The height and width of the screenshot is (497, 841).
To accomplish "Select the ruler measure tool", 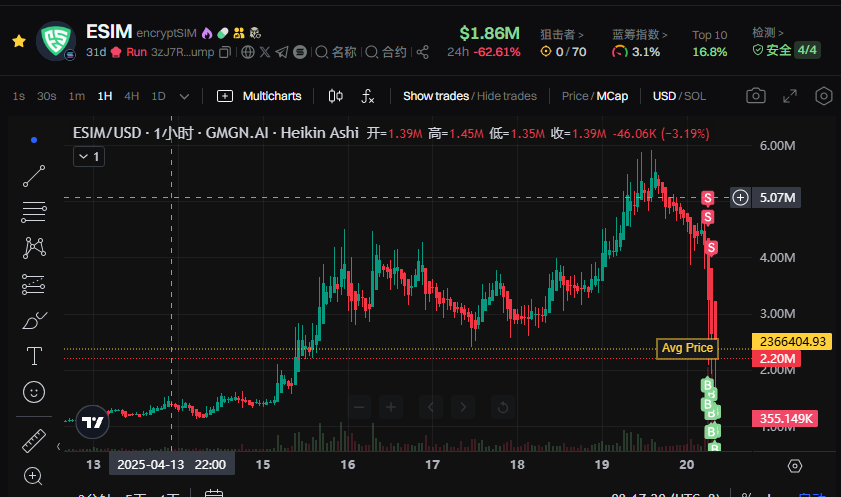I will 34,441.
